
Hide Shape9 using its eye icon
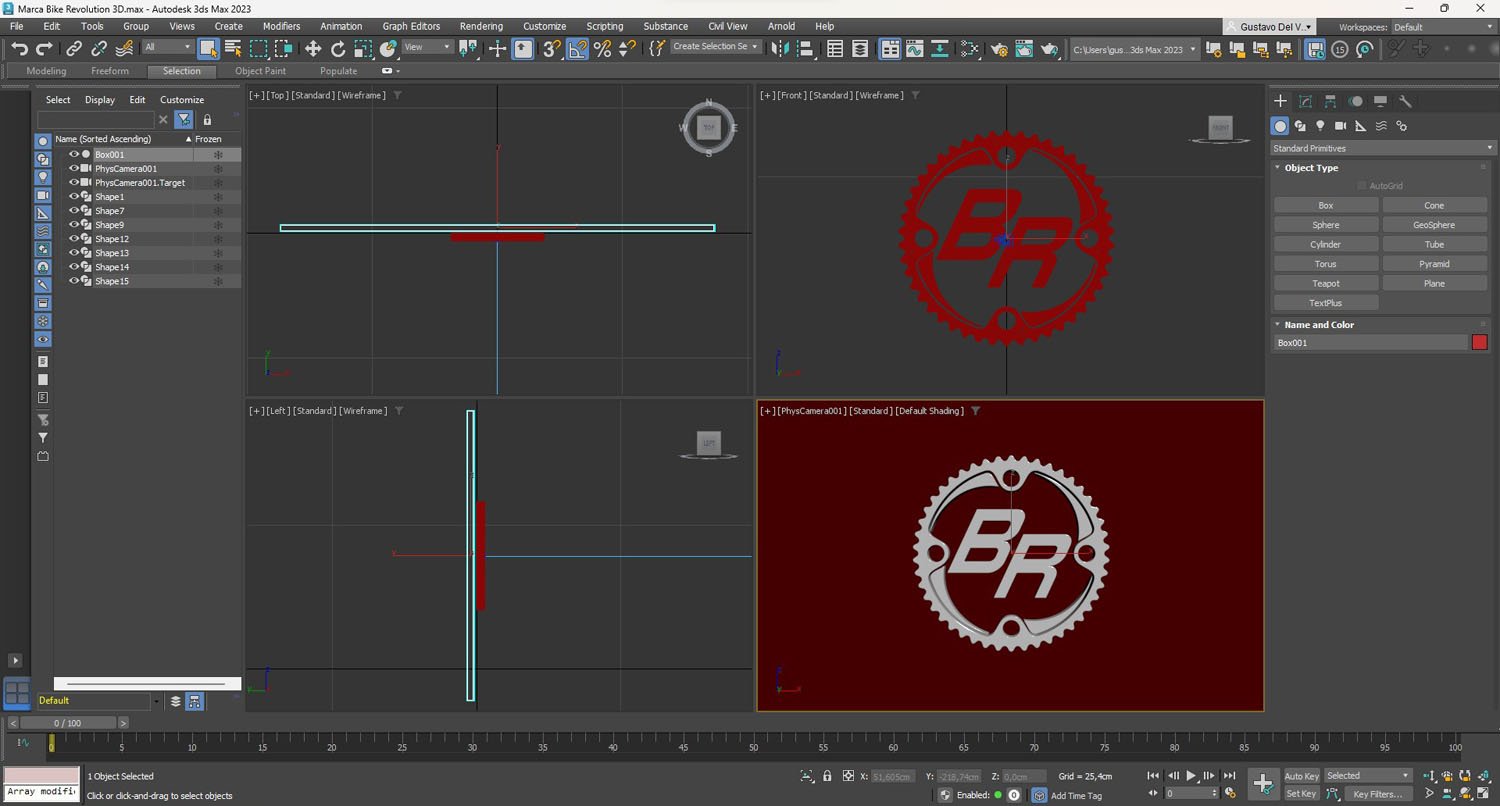[x=74, y=225]
